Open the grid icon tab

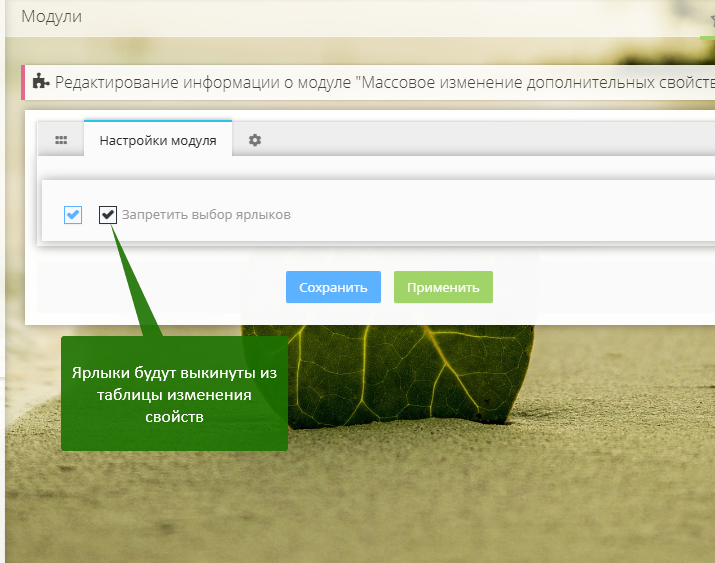(x=61, y=141)
